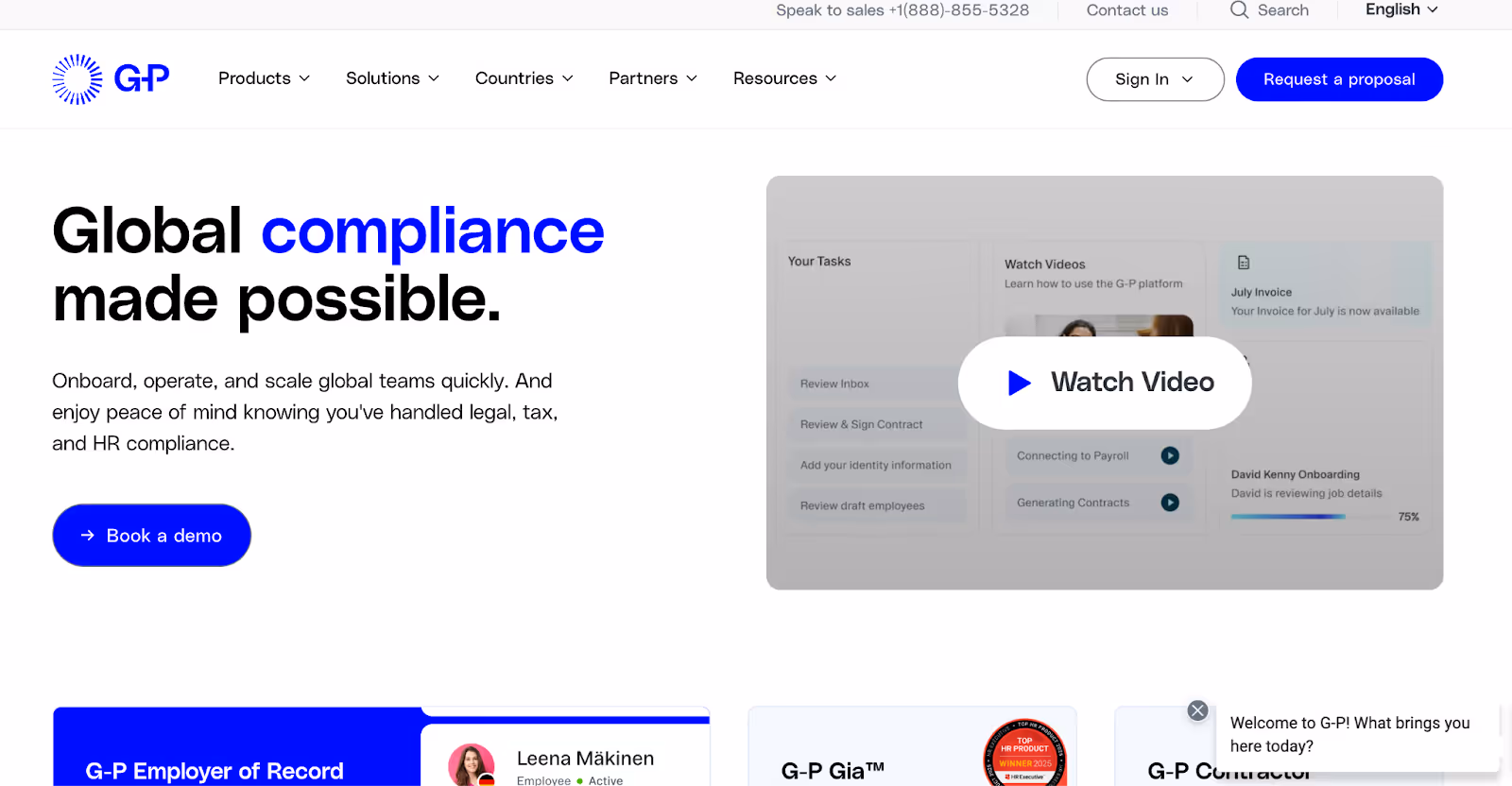This screenshot has height=786, width=1512.
Task: Play the Generating Contracts video
Action: coord(1170,503)
